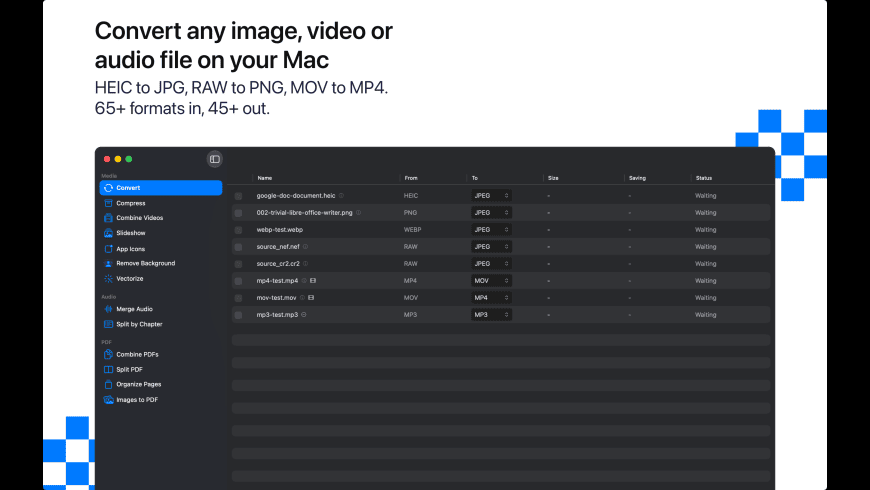Click the HEIC source format cell

(411, 196)
